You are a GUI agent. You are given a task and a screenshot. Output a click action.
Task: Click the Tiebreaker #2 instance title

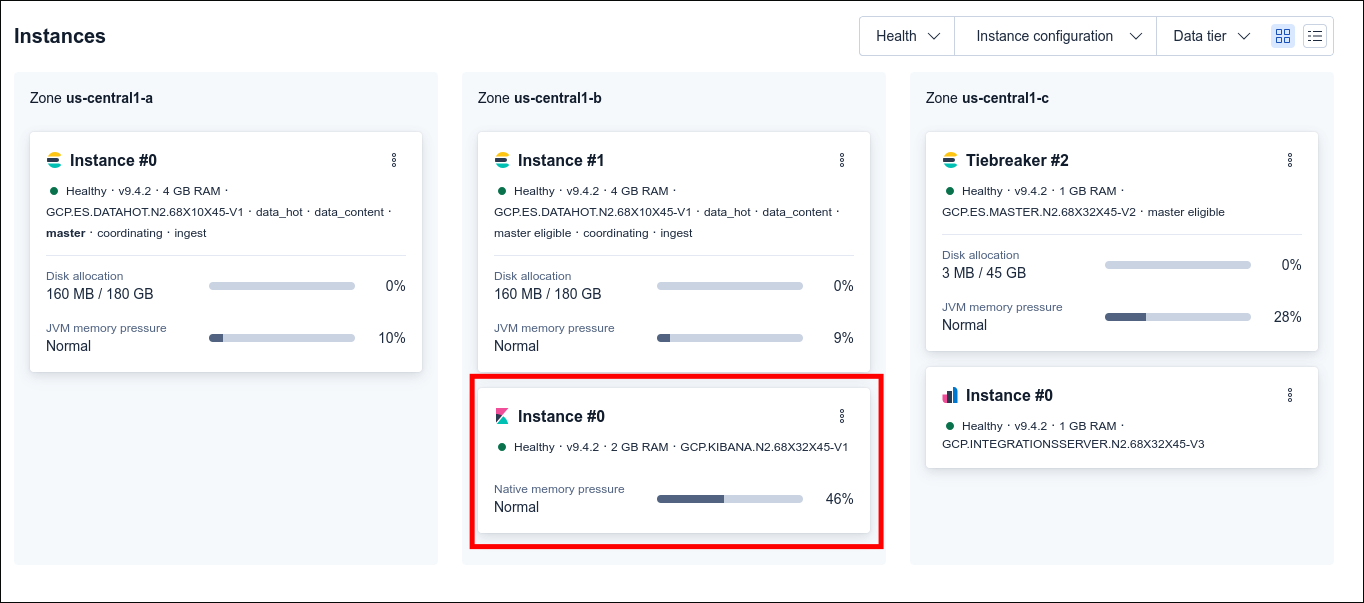click(x=1017, y=160)
